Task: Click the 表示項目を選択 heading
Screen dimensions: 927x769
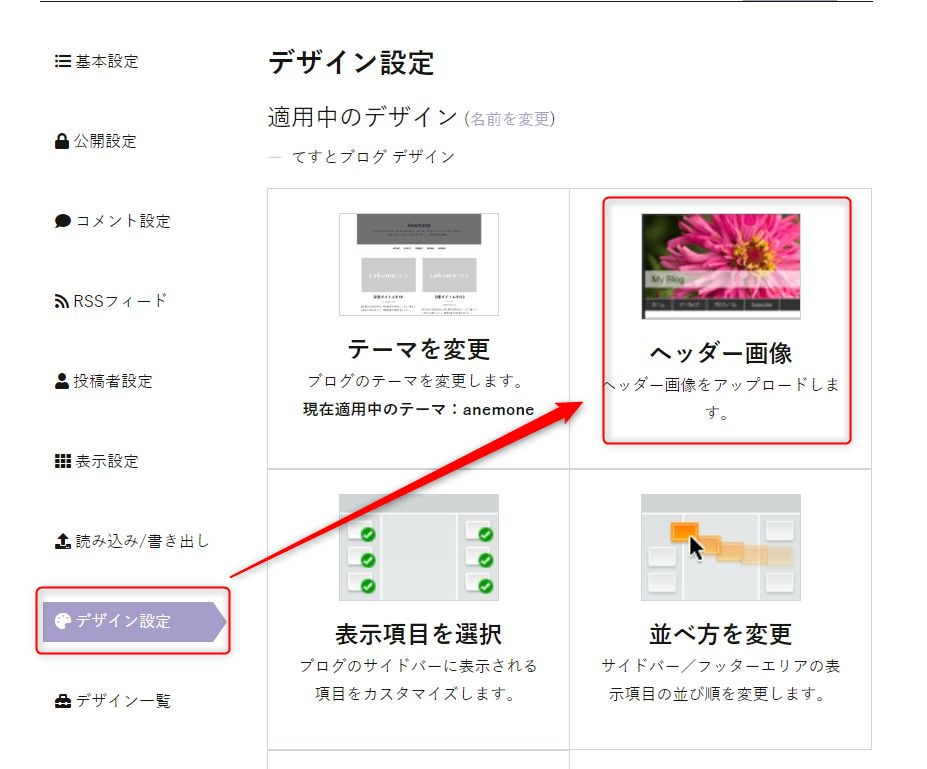Action: click(419, 634)
